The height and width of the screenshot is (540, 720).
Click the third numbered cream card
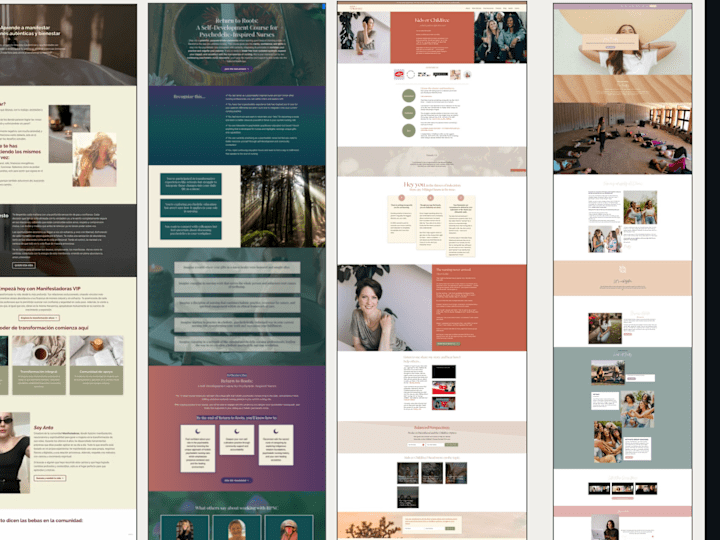click(x=461, y=225)
